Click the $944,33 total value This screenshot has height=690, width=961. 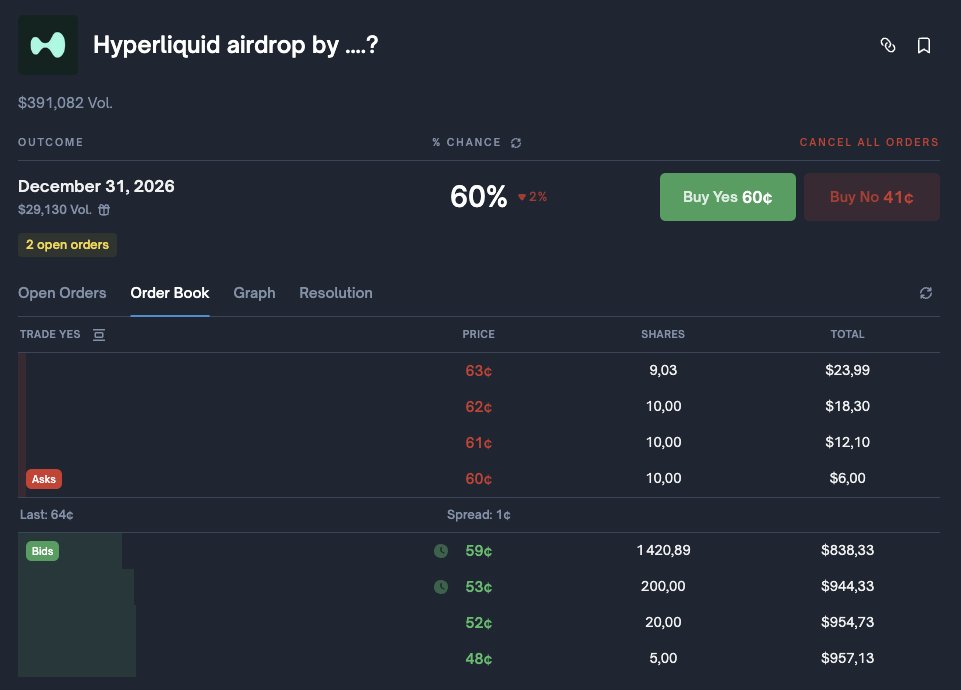pyautogui.click(x=848, y=586)
